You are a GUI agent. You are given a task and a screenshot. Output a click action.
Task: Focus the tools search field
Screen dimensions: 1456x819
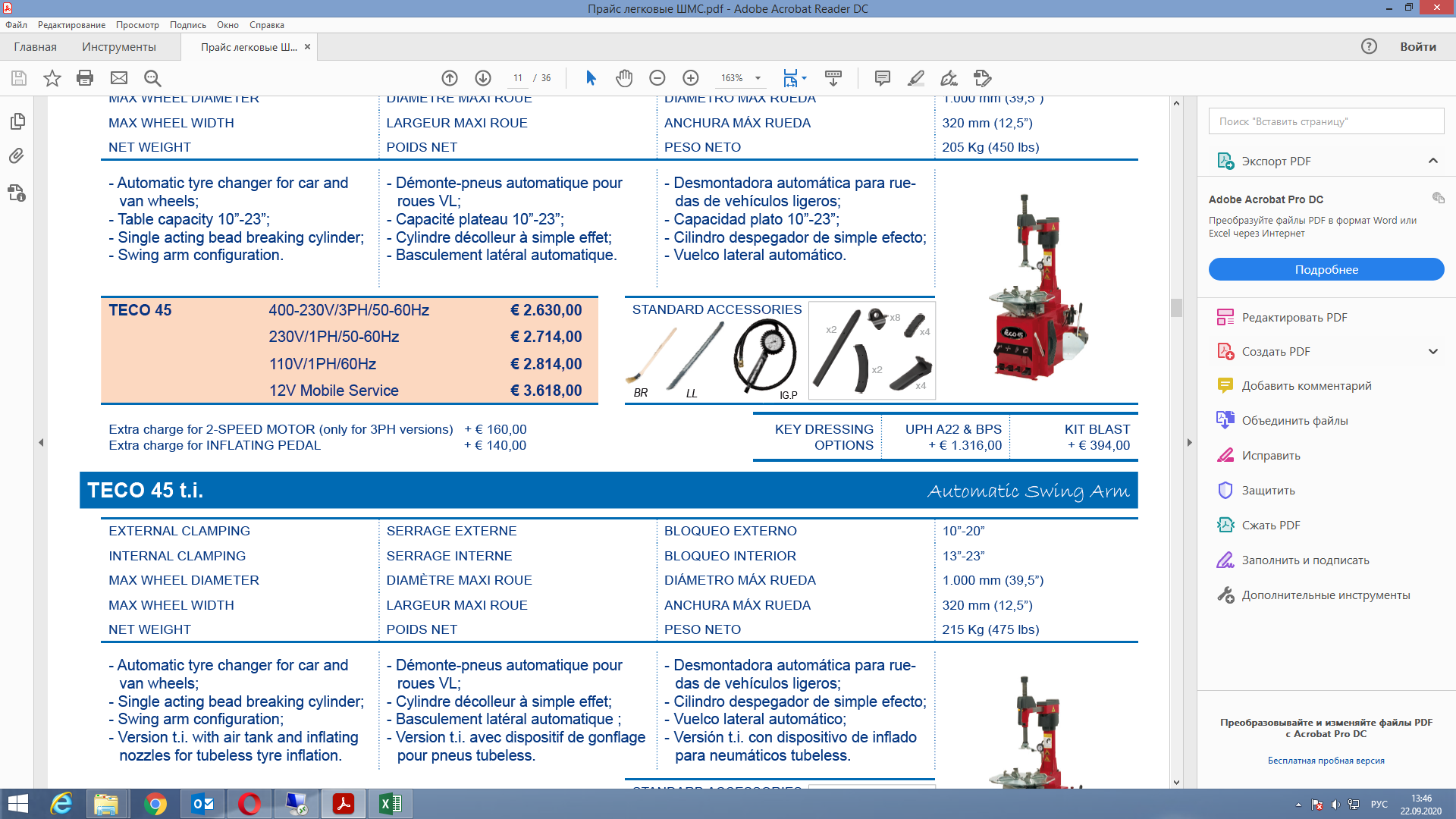(1326, 121)
